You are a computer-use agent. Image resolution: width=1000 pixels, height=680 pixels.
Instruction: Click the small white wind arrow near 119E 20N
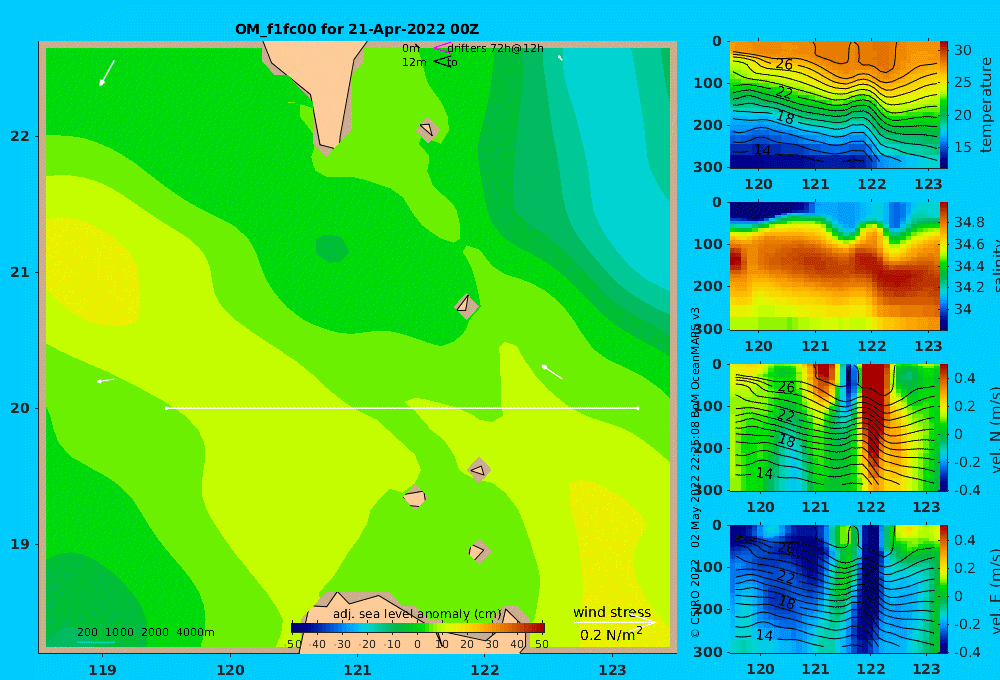105,381
